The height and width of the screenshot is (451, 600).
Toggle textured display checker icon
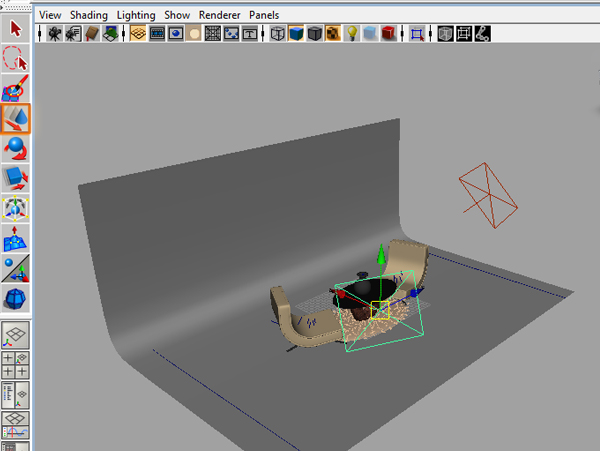pos(333,34)
